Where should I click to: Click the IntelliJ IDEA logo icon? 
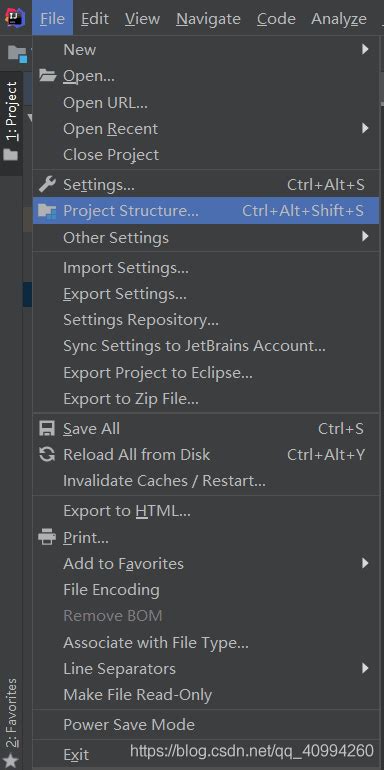pyautogui.click(x=14, y=18)
